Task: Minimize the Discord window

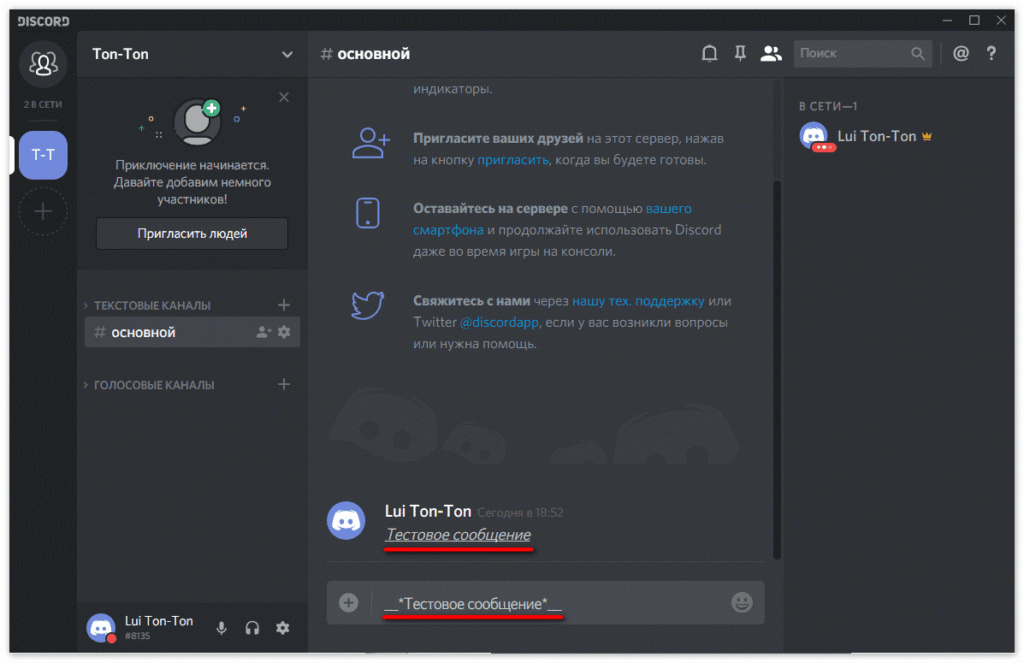Action: click(947, 20)
